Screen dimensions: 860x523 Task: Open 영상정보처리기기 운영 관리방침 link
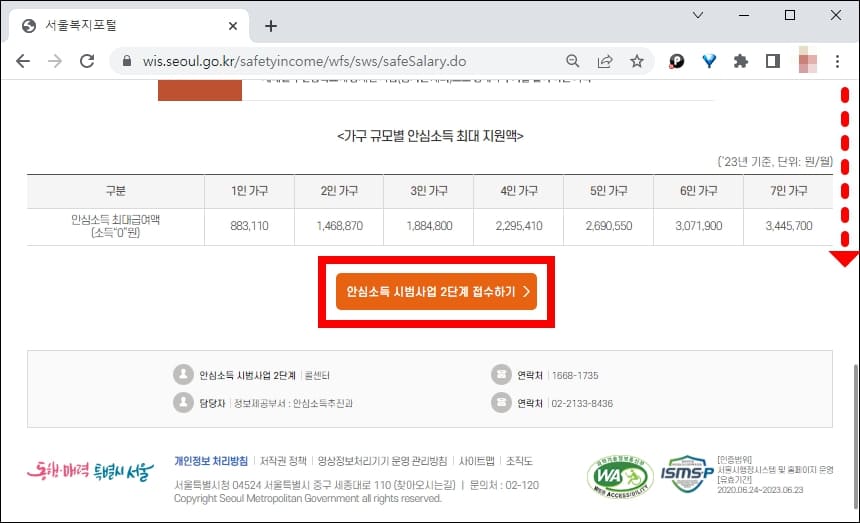[x=382, y=461]
